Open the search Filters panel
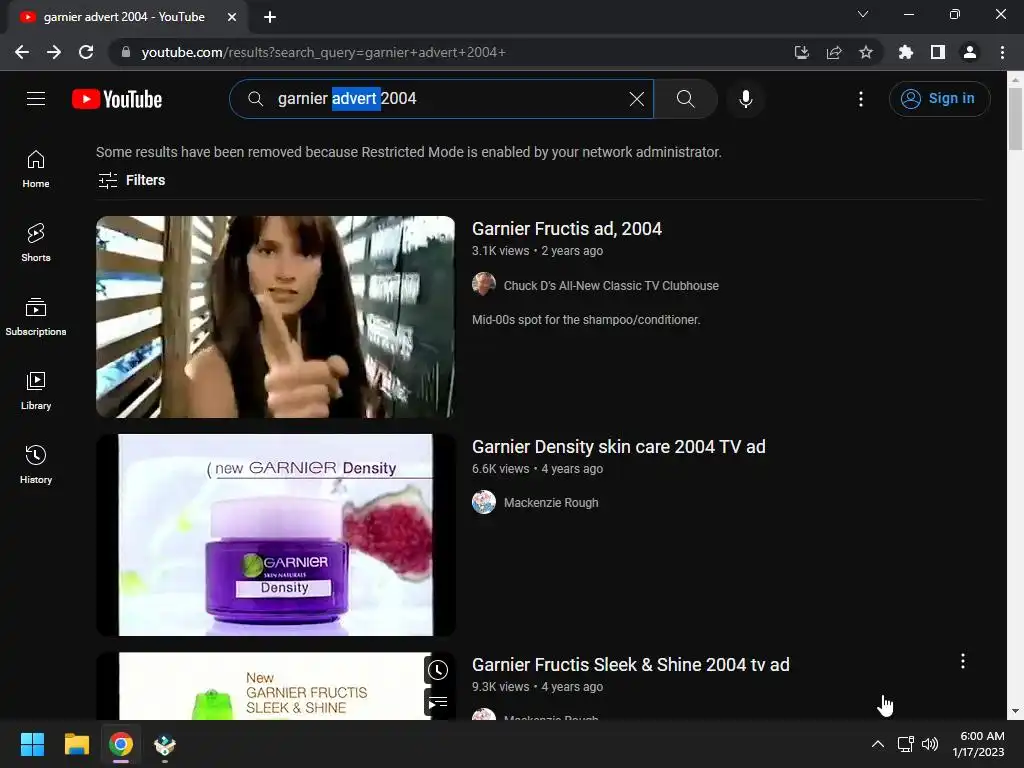The image size is (1024, 768). [x=131, y=180]
